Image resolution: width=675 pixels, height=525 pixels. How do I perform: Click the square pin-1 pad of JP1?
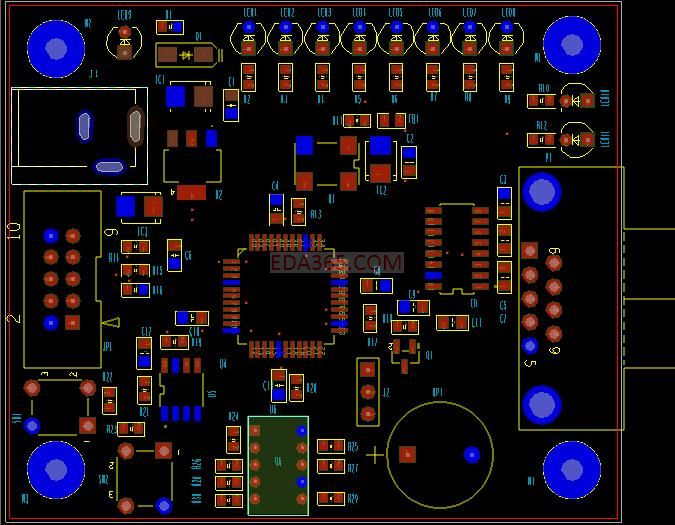72,323
